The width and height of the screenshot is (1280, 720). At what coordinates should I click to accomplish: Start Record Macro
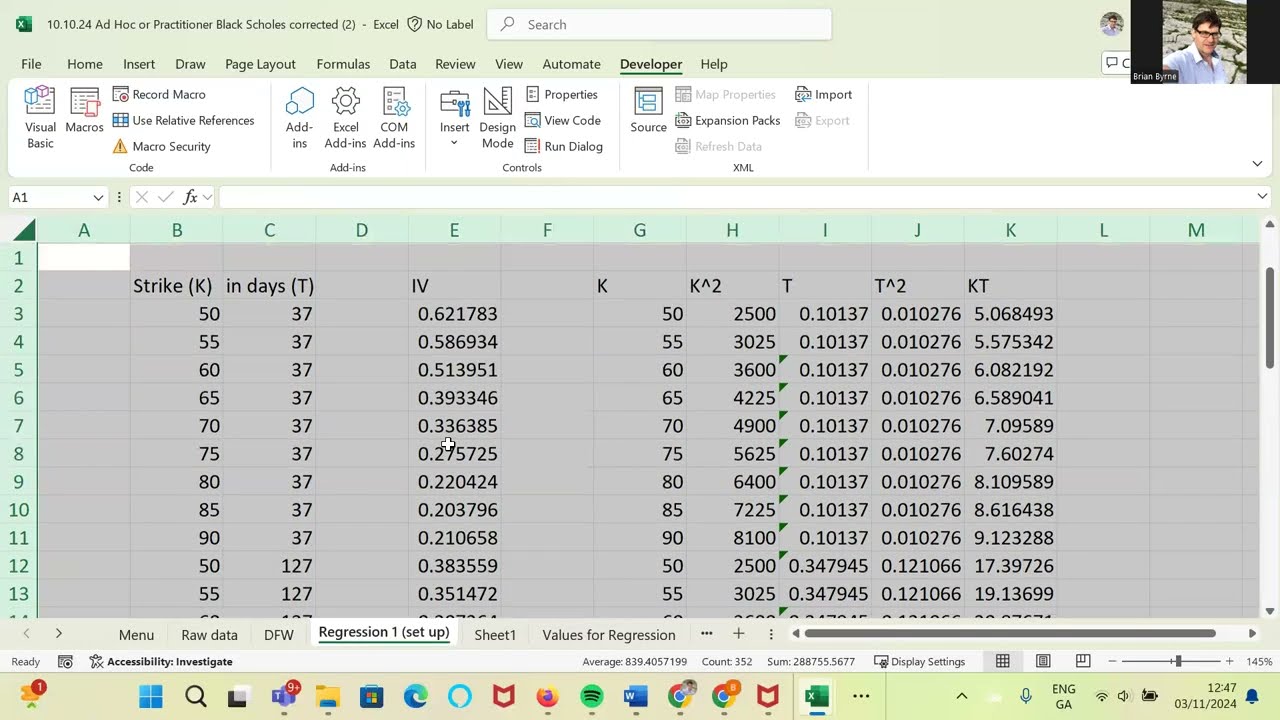tap(159, 94)
